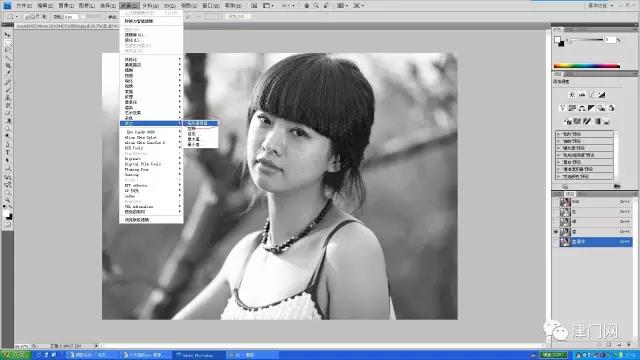Add a Vibrance adjustment

(x=562, y=108)
